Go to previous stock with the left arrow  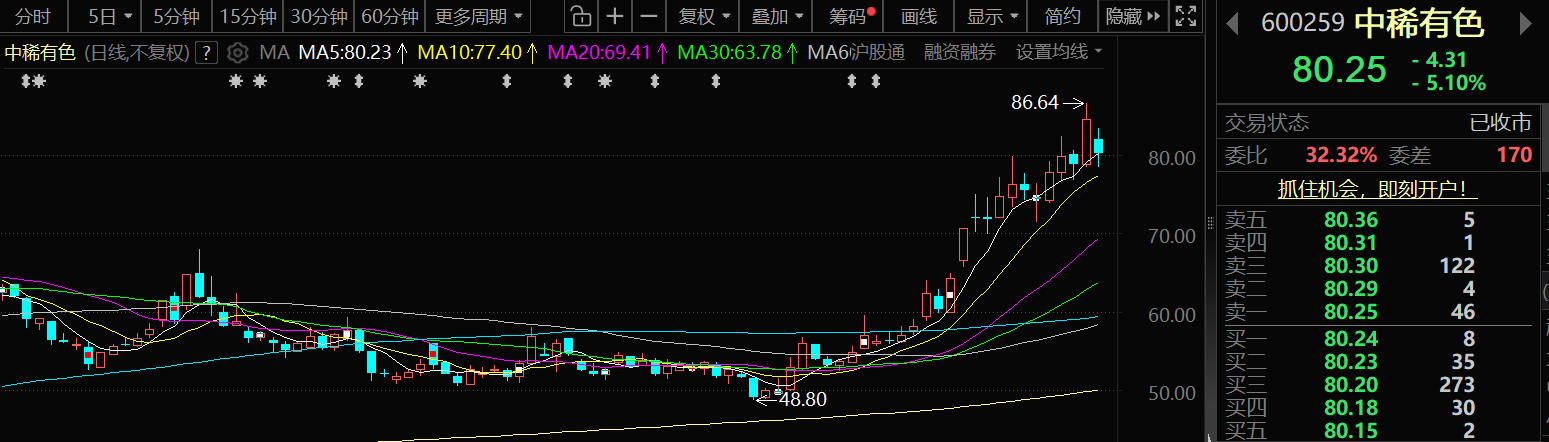pyautogui.click(x=1231, y=23)
